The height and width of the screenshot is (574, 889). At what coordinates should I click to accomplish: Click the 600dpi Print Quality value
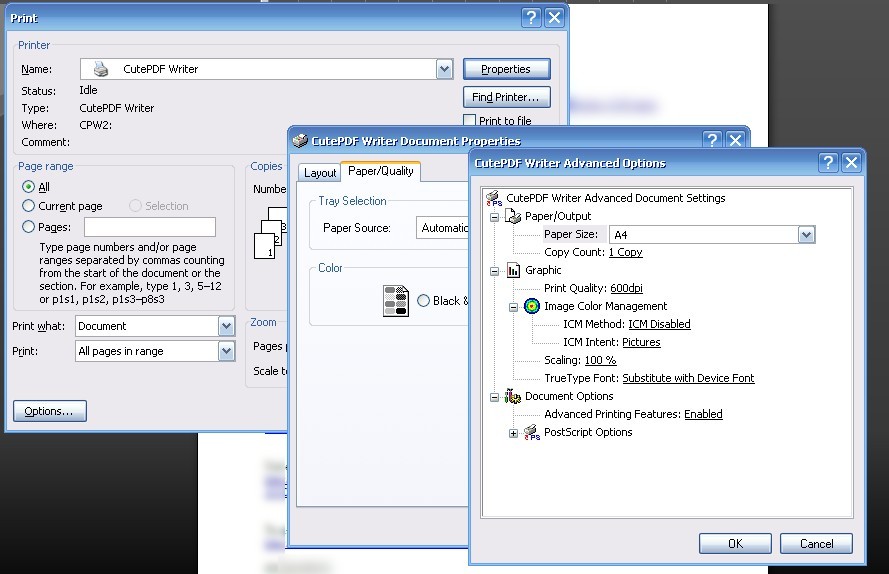626,288
